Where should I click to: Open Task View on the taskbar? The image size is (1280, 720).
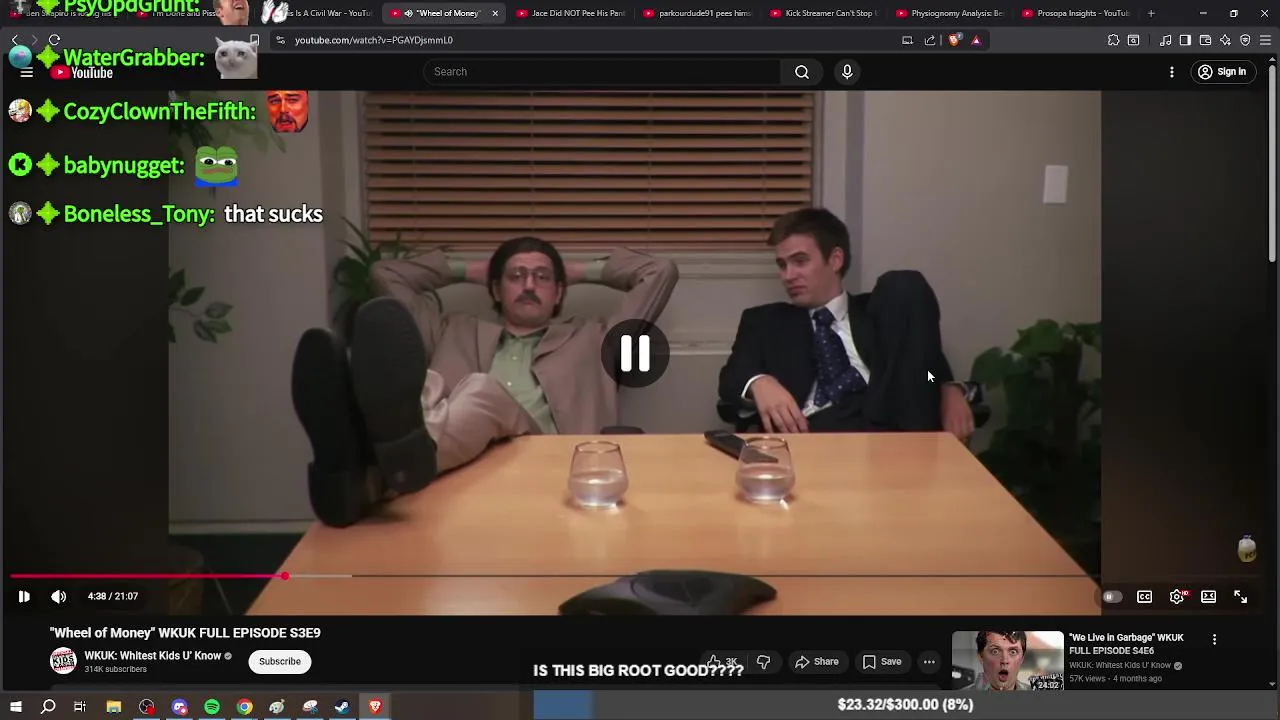[80, 707]
